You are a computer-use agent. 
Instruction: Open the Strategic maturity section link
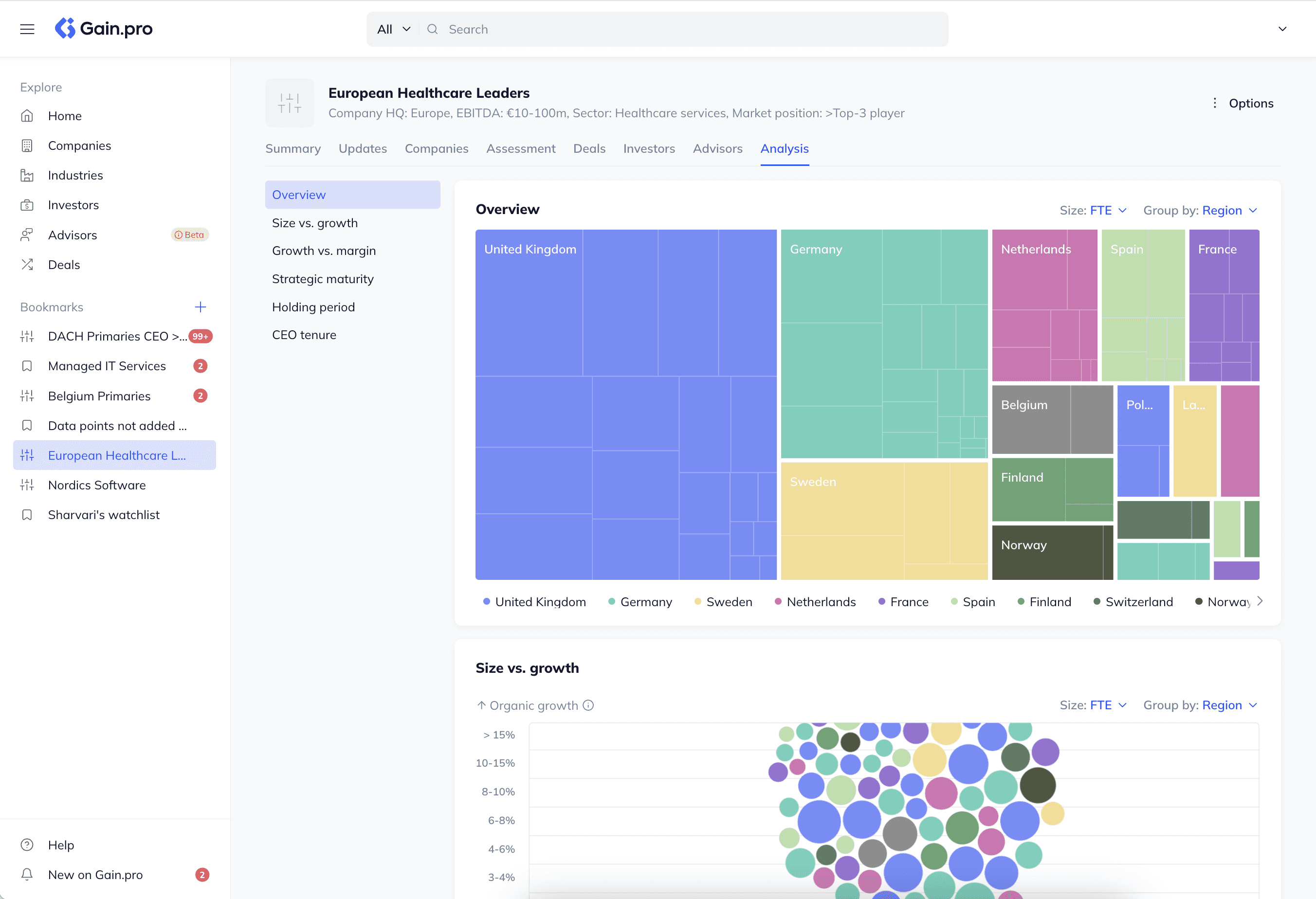323,279
